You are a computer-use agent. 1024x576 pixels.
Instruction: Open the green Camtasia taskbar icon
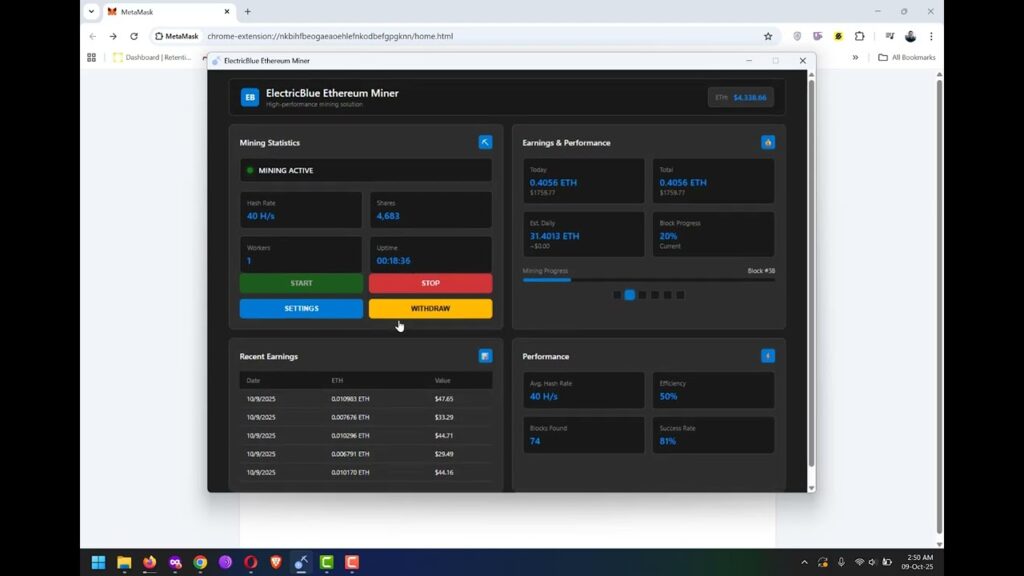point(327,562)
